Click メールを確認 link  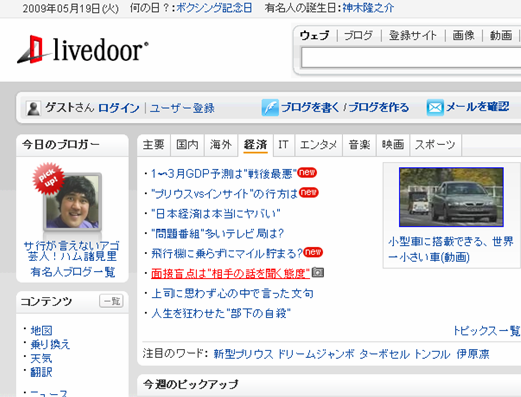coord(477,107)
